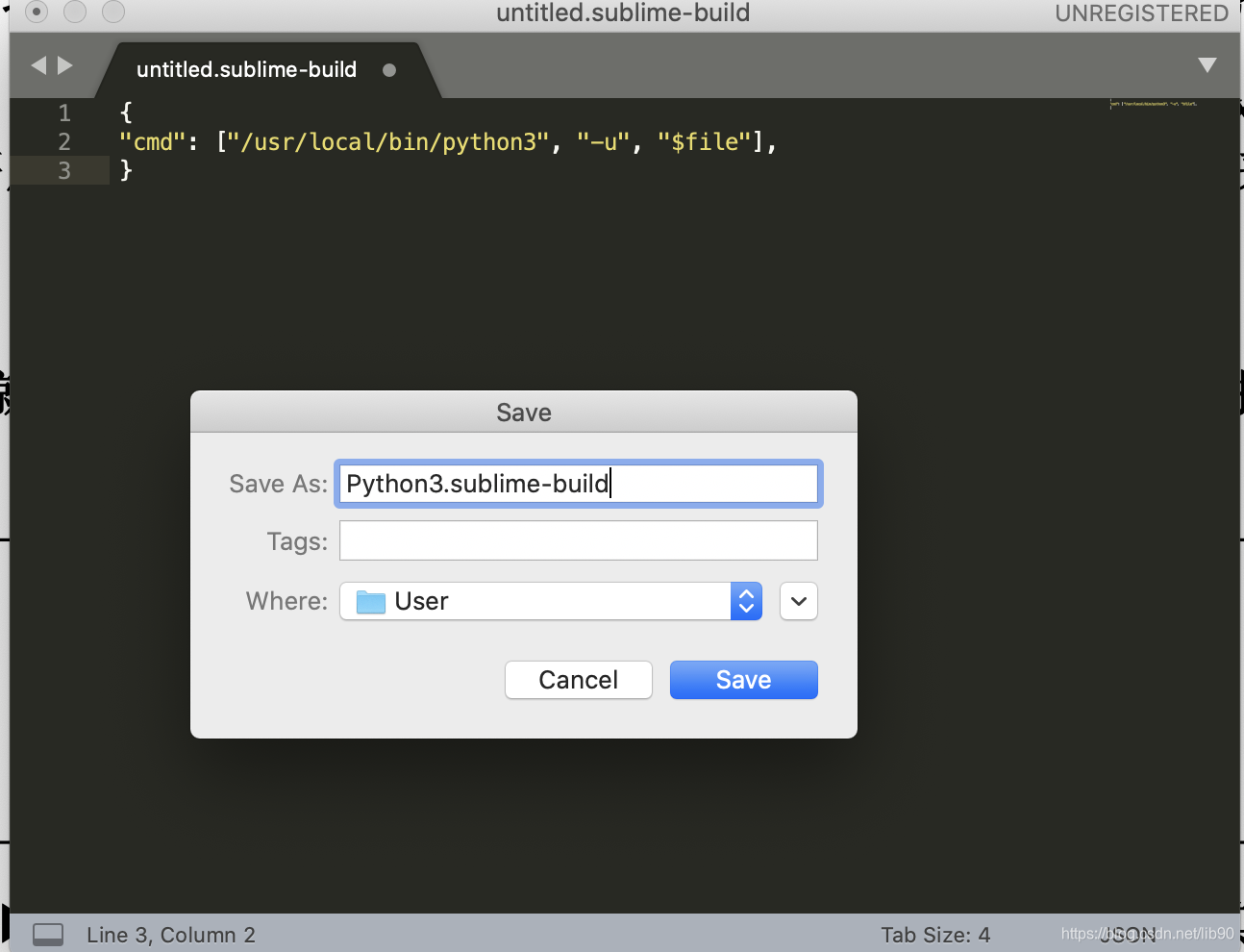
Task: Click the "$file" string in code
Action: tap(705, 142)
